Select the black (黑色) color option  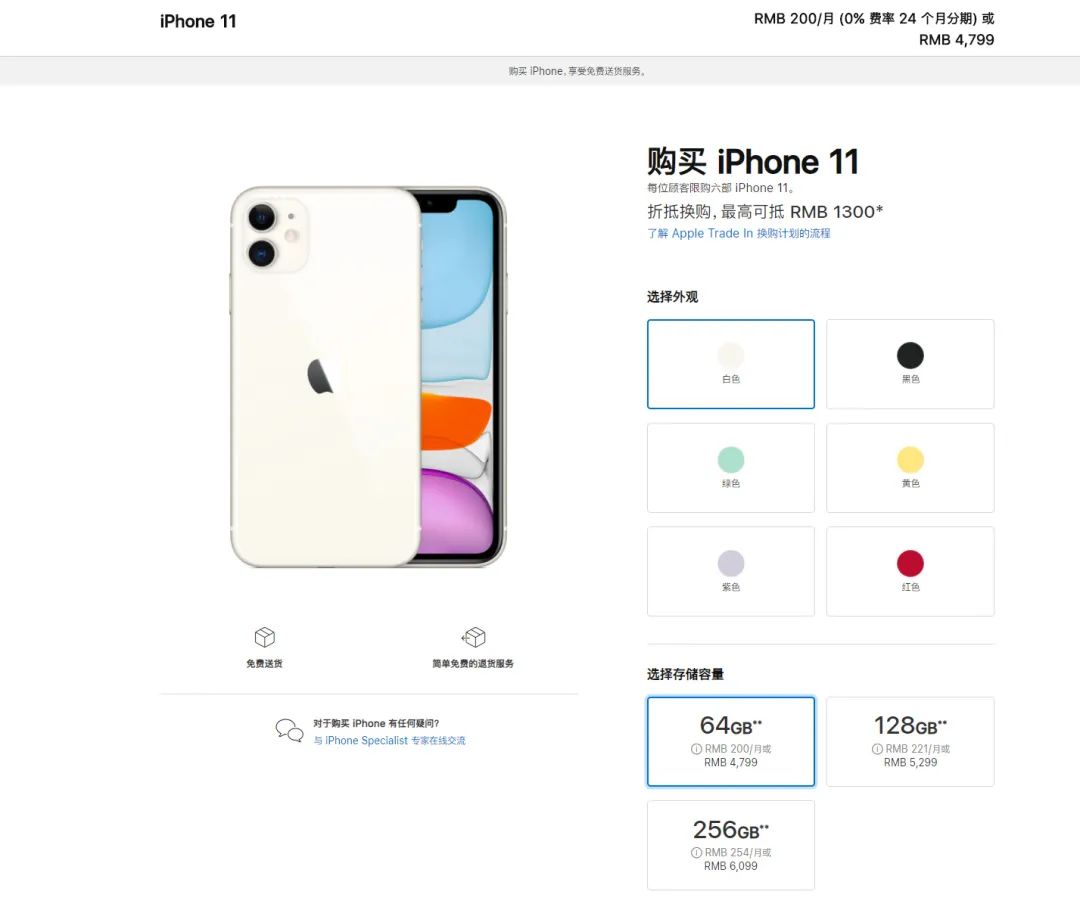click(x=910, y=364)
